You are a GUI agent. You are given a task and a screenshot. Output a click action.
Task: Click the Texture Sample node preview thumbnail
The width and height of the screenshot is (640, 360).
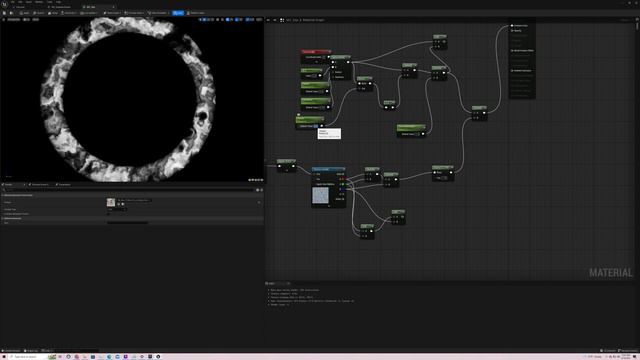tap(320, 195)
